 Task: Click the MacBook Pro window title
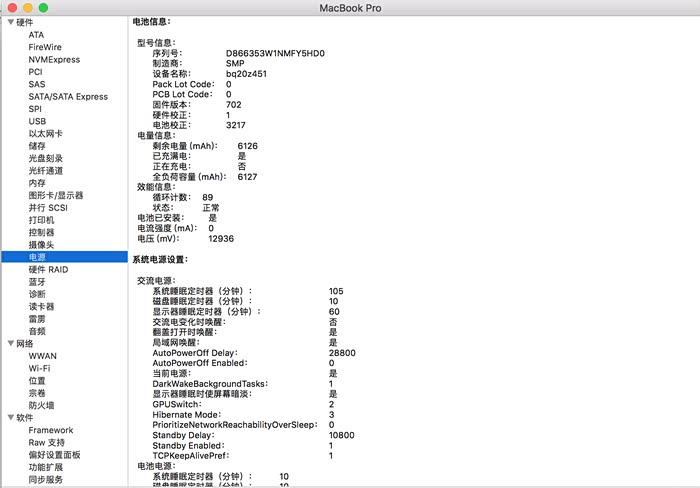(x=350, y=8)
